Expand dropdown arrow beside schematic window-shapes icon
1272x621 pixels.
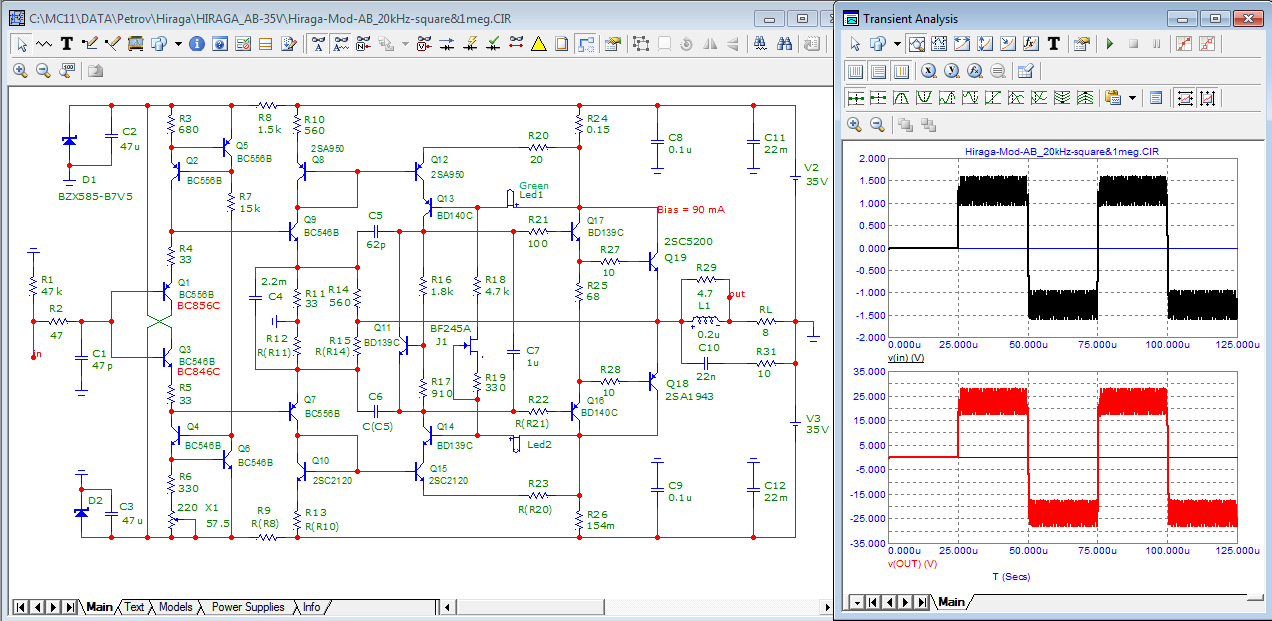click(x=178, y=44)
